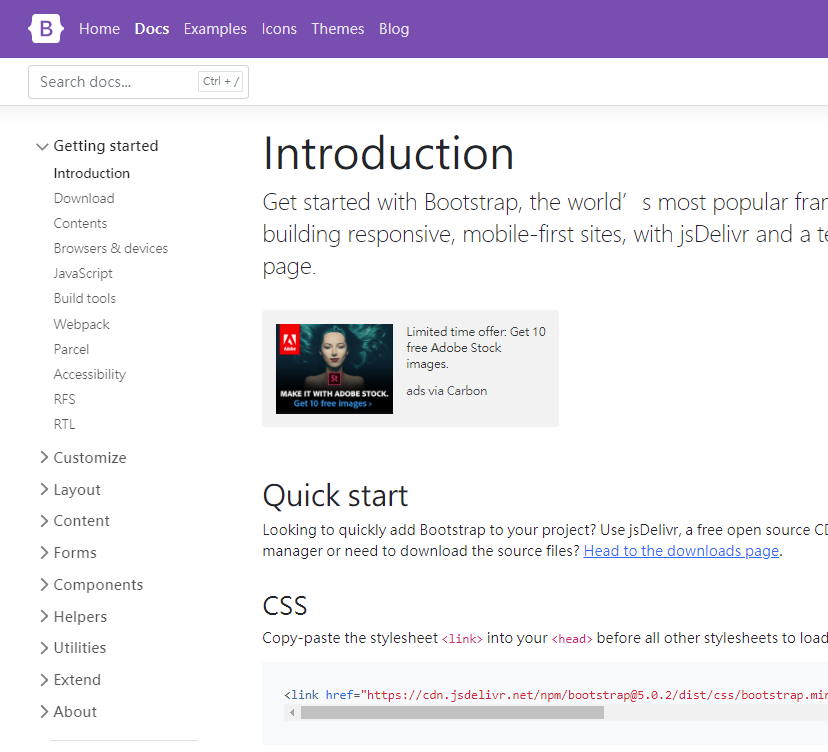Open the Home nav link
Image resolution: width=828 pixels, height=752 pixels.
(x=99, y=29)
